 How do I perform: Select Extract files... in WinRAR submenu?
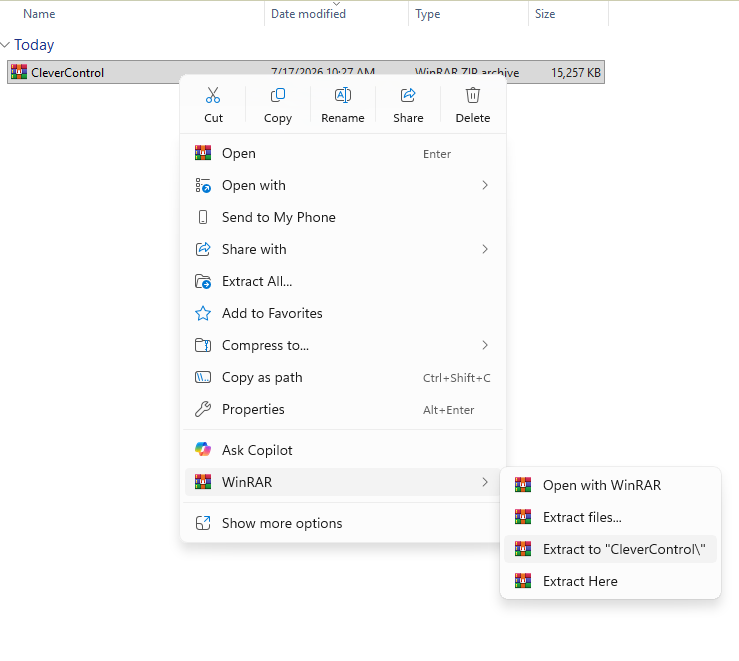coord(610,517)
